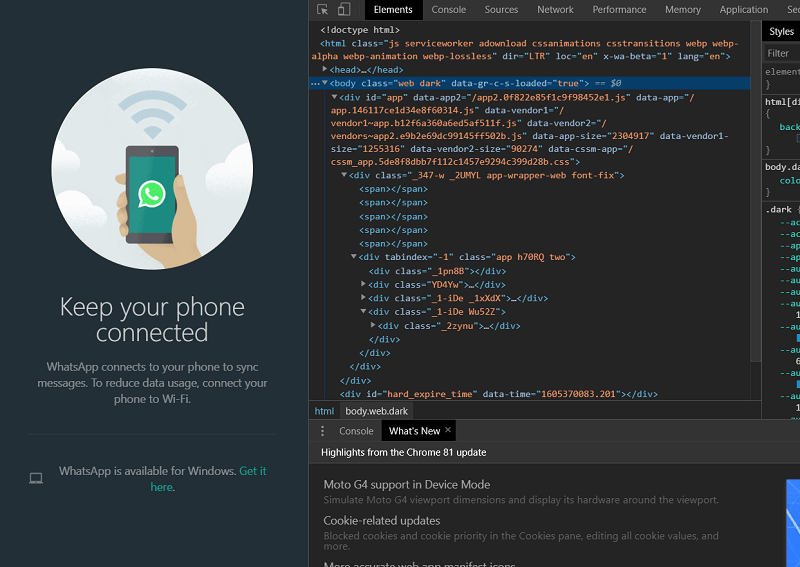This screenshot has width=800, height=567.
Task: Select the html element opening tag line
Action: click(526, 50)
